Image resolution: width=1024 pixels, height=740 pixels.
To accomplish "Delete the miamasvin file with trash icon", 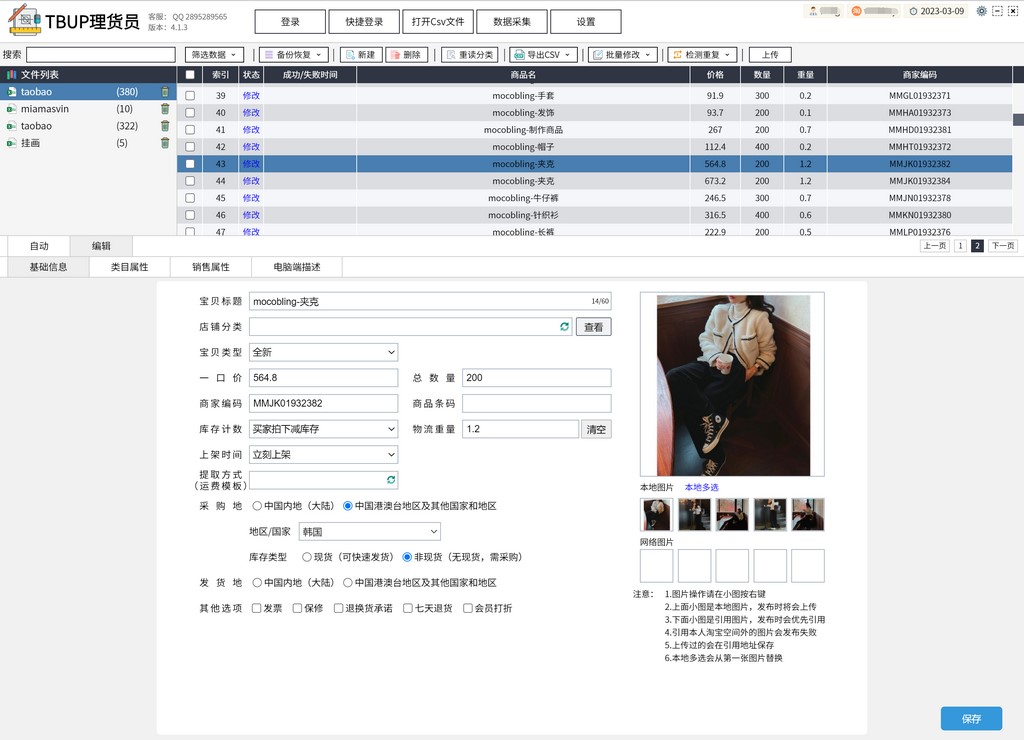I will click(165, 109).
